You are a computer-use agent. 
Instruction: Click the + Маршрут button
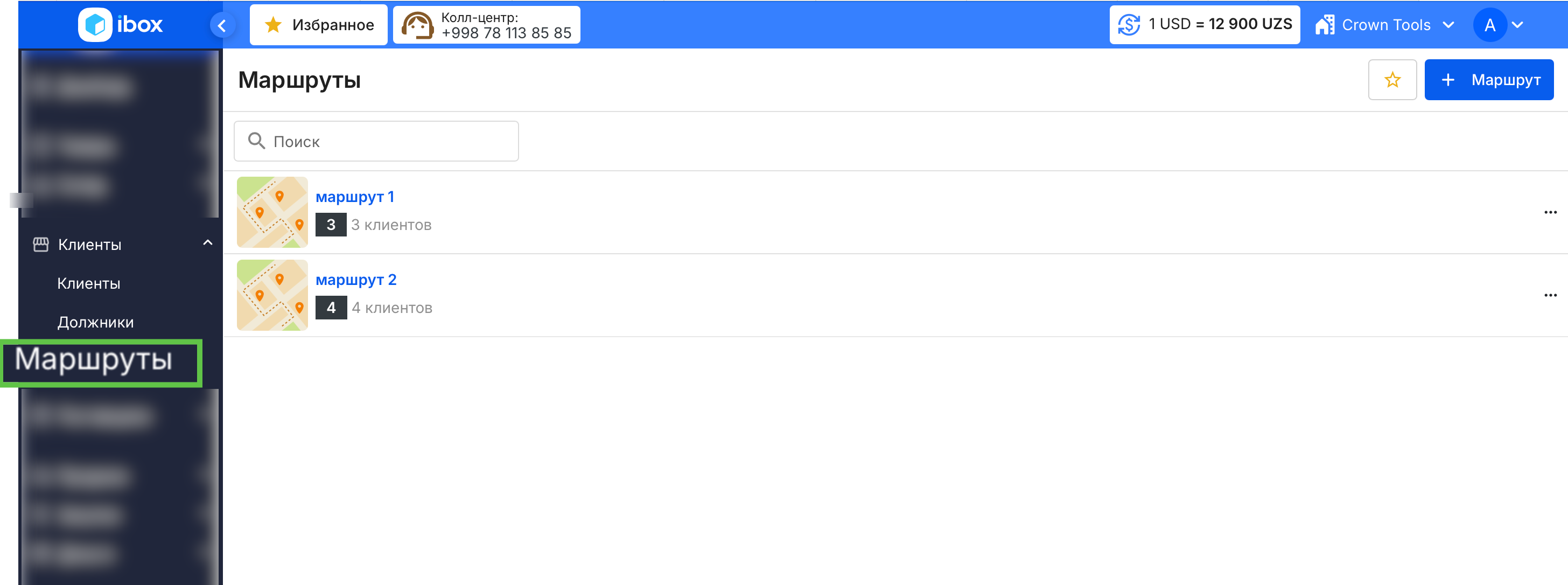1488,80
